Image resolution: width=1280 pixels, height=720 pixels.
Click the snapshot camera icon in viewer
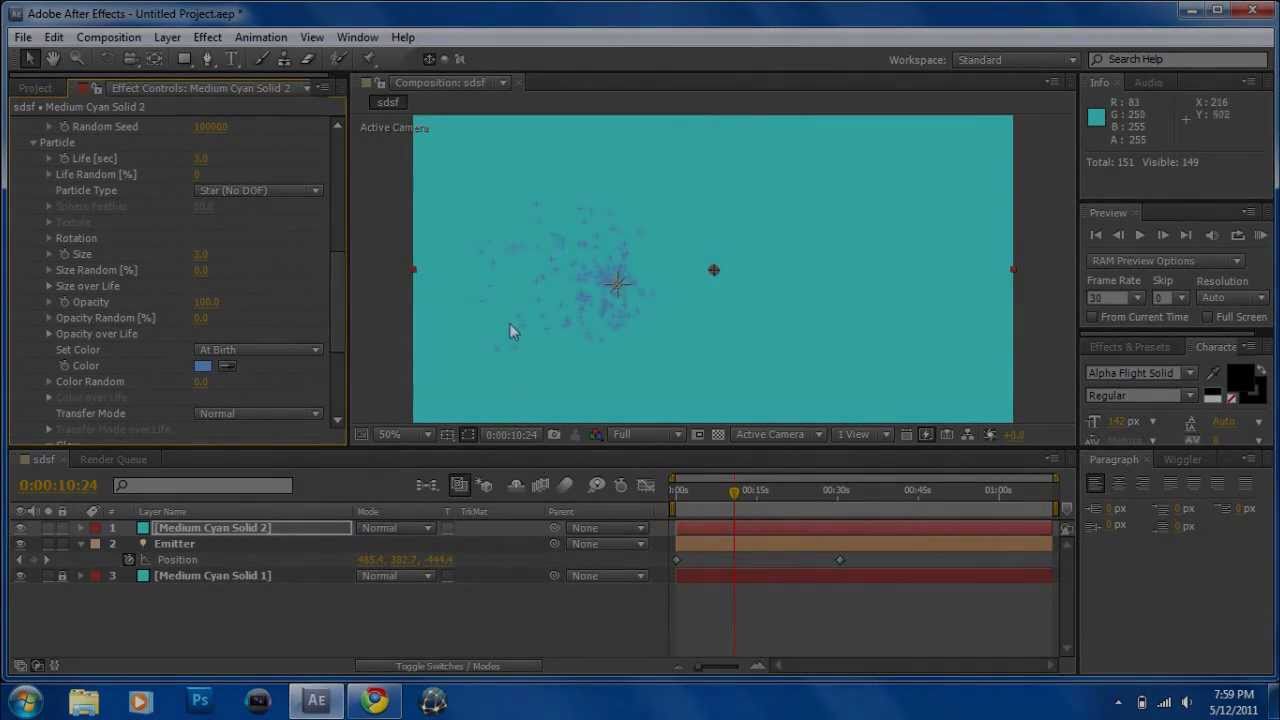click(554, 435)
